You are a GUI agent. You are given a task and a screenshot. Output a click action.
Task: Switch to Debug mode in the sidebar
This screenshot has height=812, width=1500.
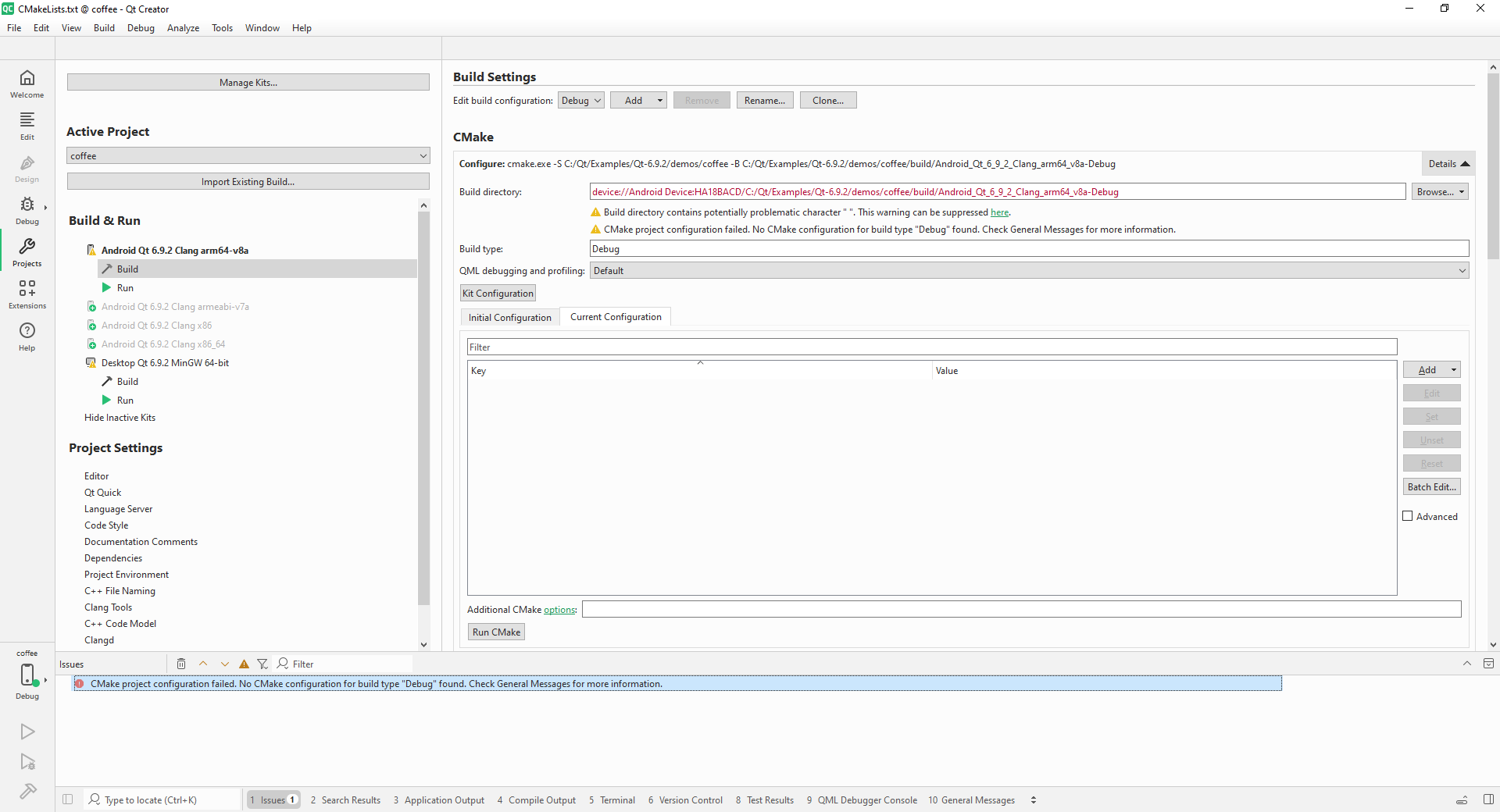27,210
